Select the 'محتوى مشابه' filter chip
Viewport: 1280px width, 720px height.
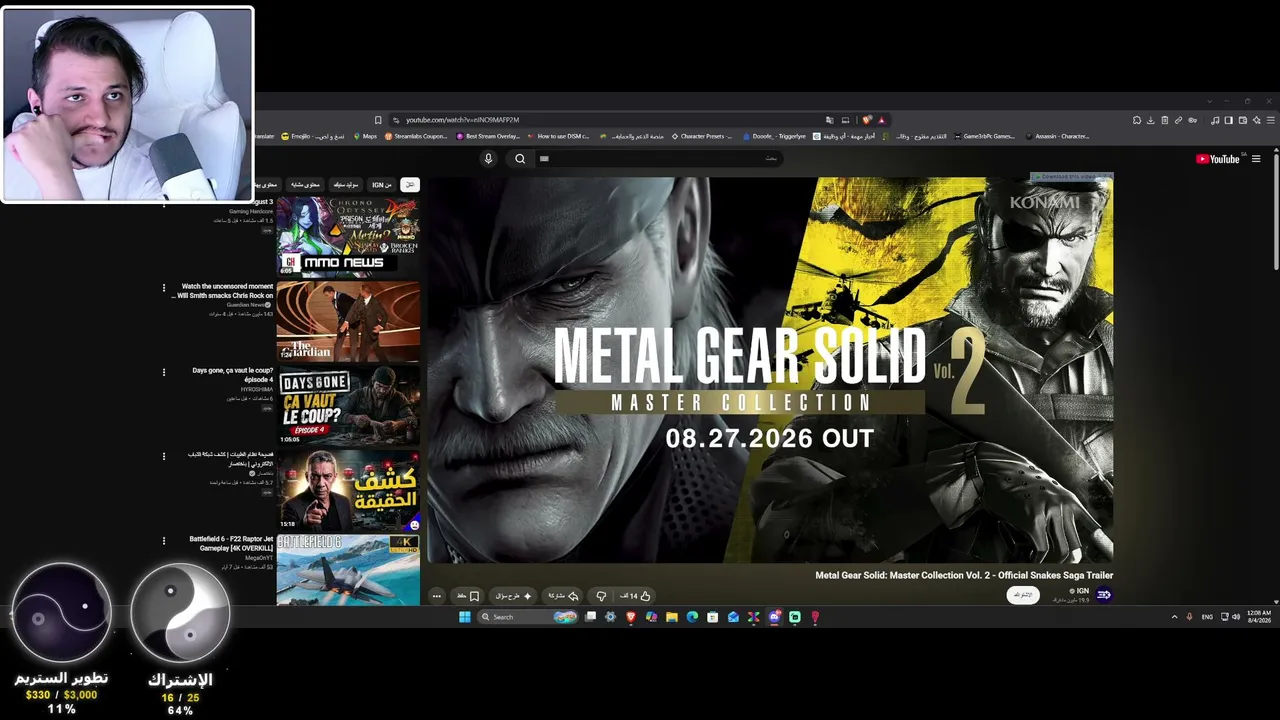(306, 185)
